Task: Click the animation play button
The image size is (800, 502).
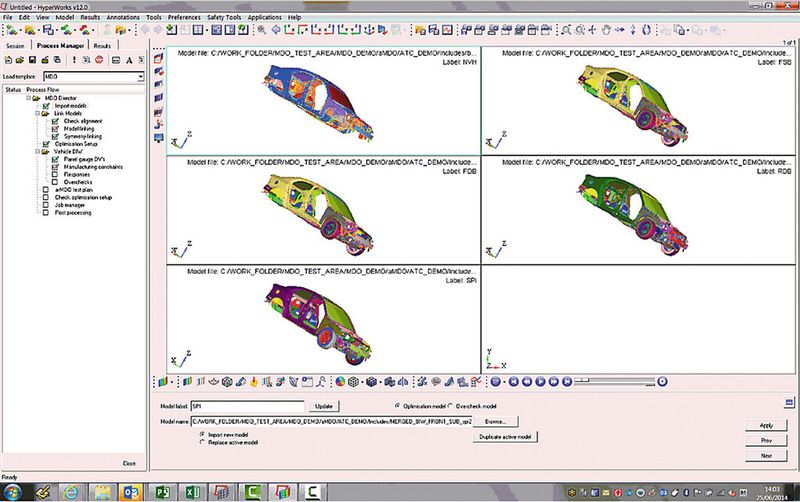Action: point(540,382)
